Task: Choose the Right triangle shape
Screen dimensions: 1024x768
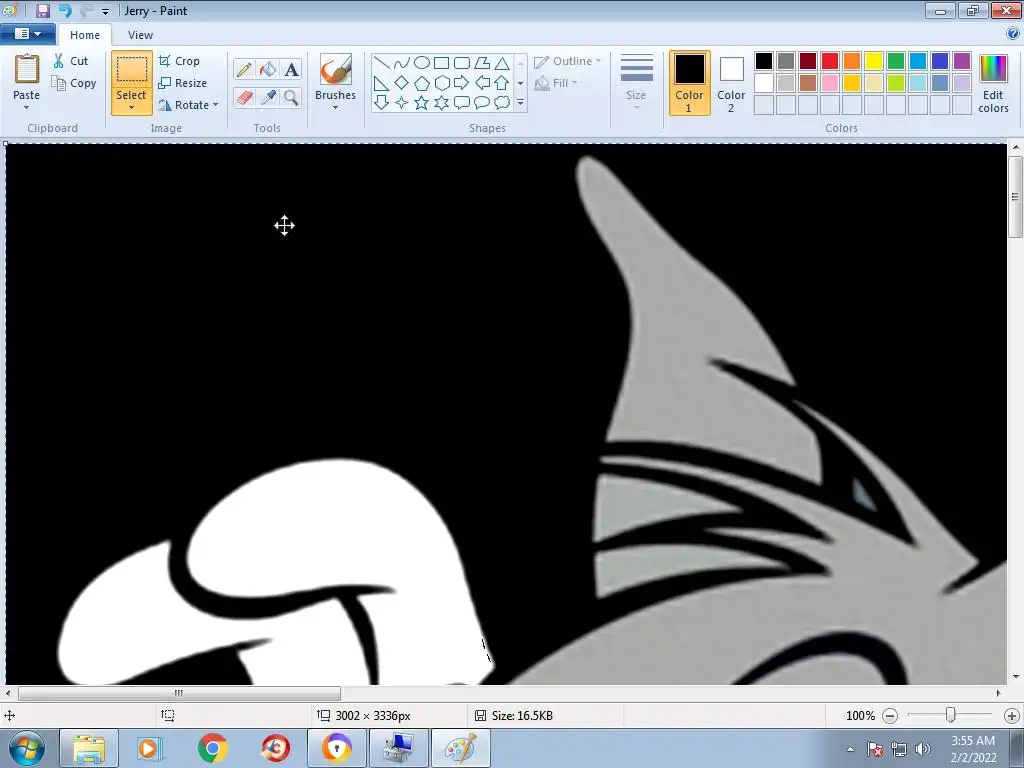Action: tap(382, 83)
